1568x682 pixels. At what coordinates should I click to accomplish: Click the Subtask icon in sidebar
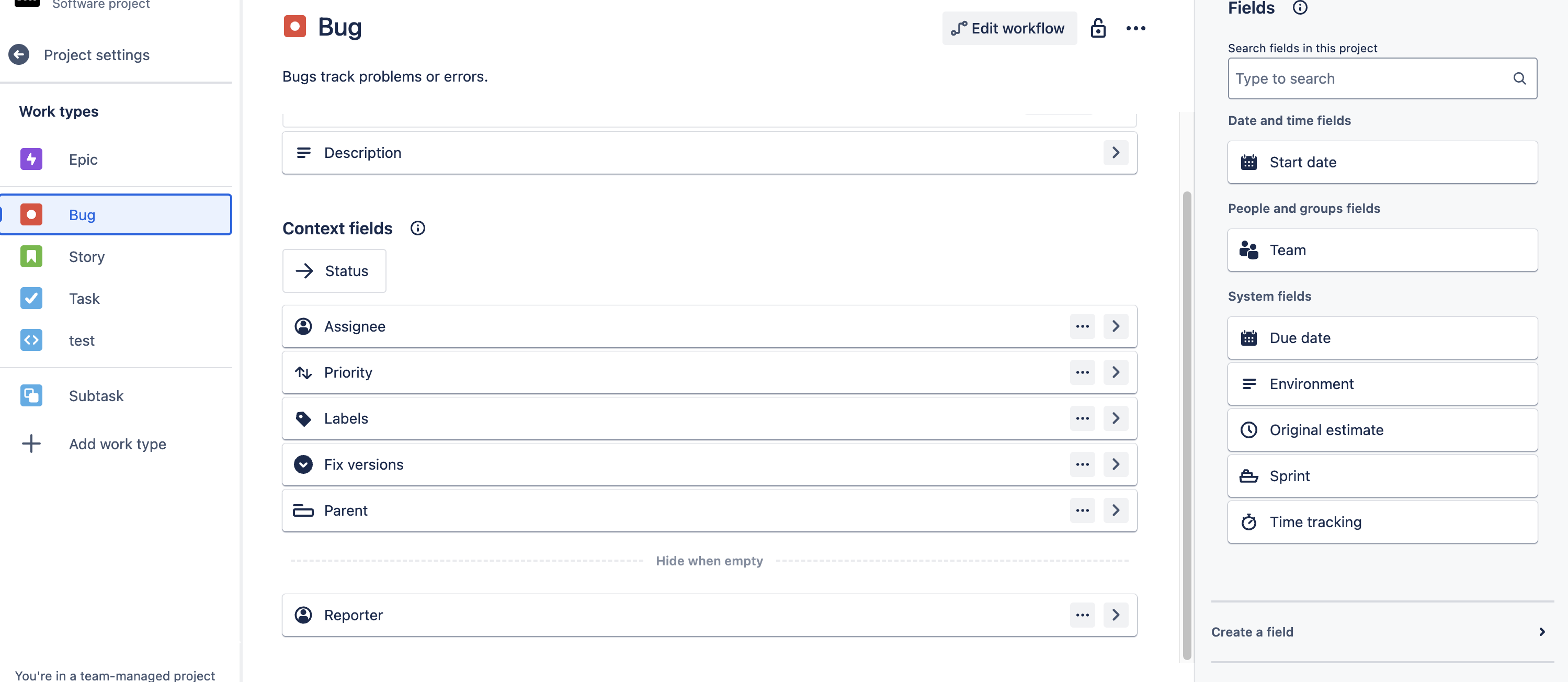tap(31, 396)
